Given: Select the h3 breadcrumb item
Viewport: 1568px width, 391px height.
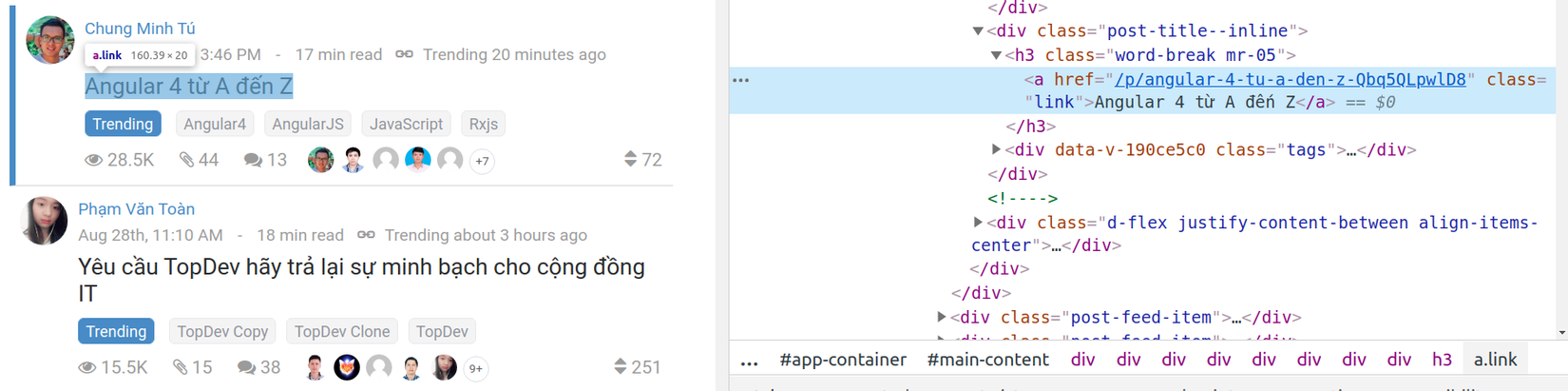Looking at the screenshot, I should coord(1442,360).
